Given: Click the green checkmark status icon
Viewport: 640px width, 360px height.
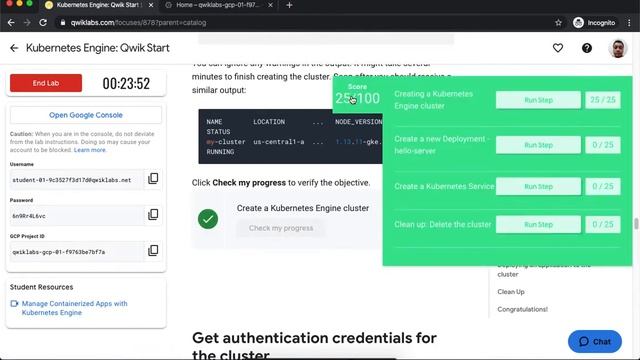Looking at the screenshot, I should (208, 219).
